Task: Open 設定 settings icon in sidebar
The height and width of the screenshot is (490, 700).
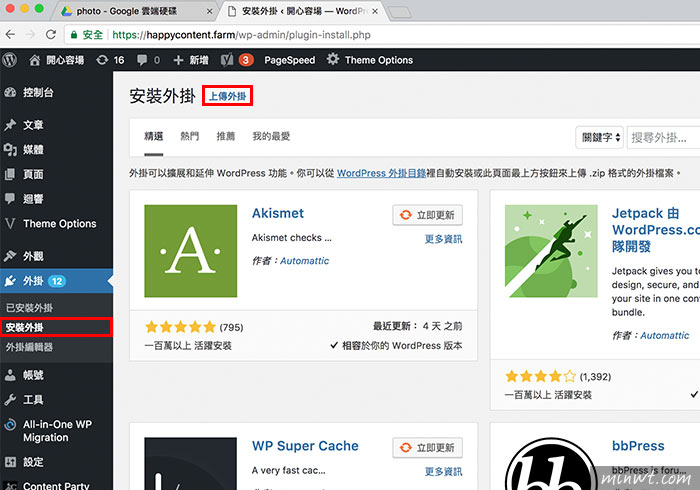Action: (10, 462)
